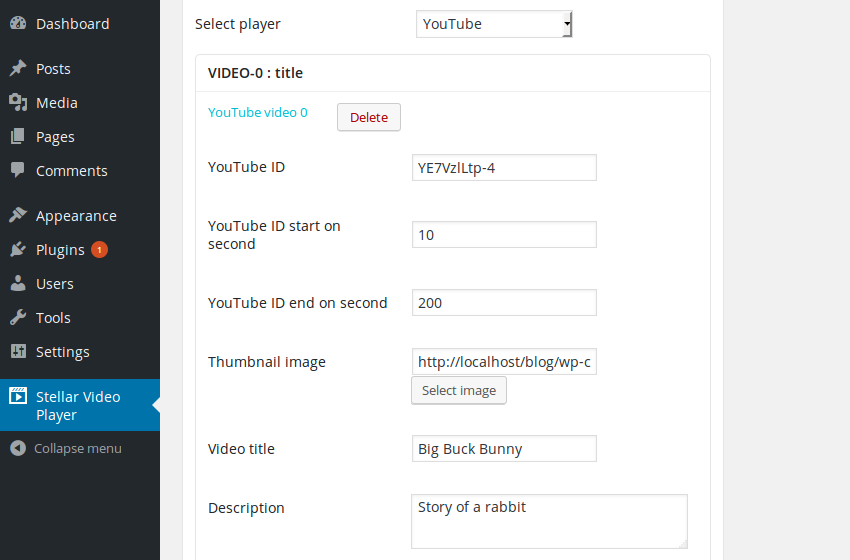Screen dimensions: 850x560
Task: Click the Thumbnail image URL field
Action: pos(504,362)
